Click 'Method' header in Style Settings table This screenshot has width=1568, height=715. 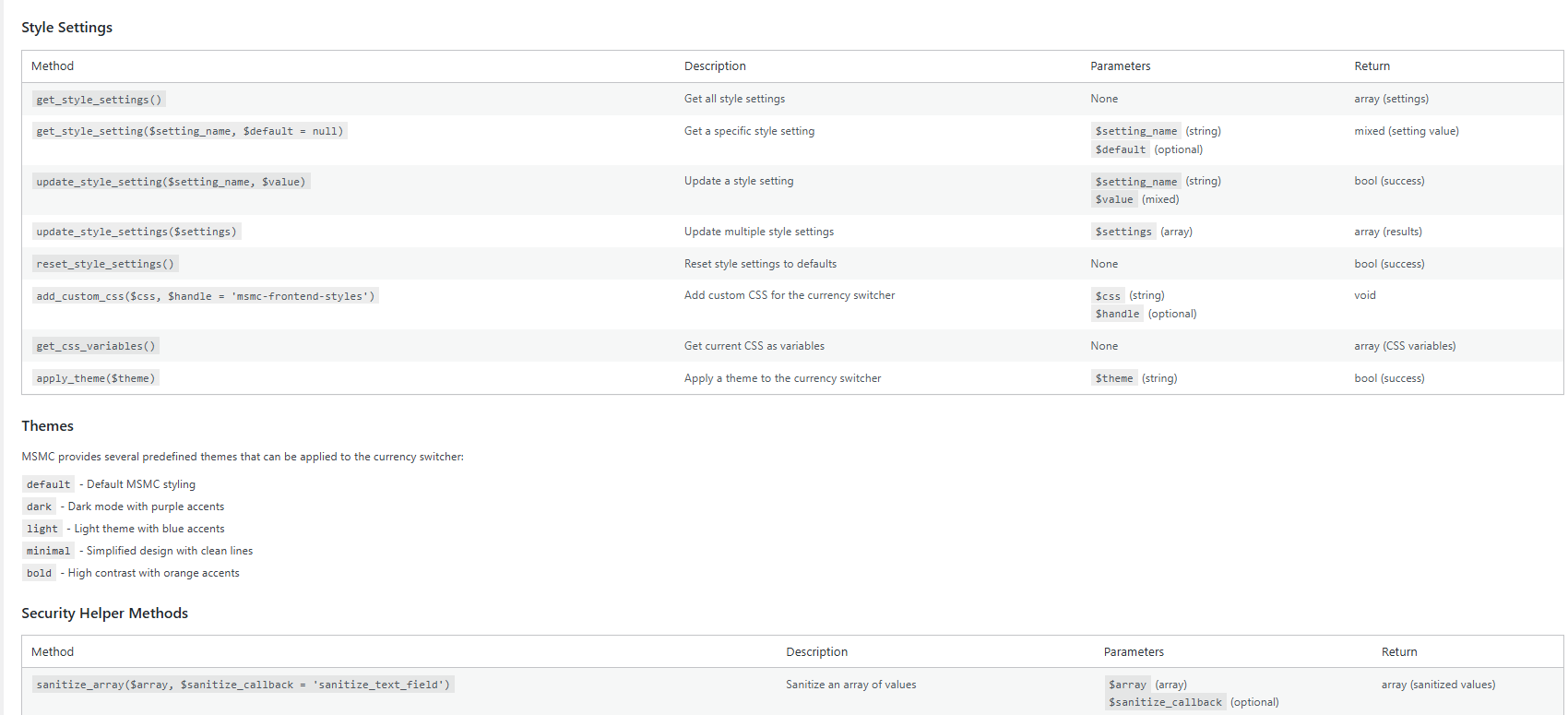click(53, 66)
